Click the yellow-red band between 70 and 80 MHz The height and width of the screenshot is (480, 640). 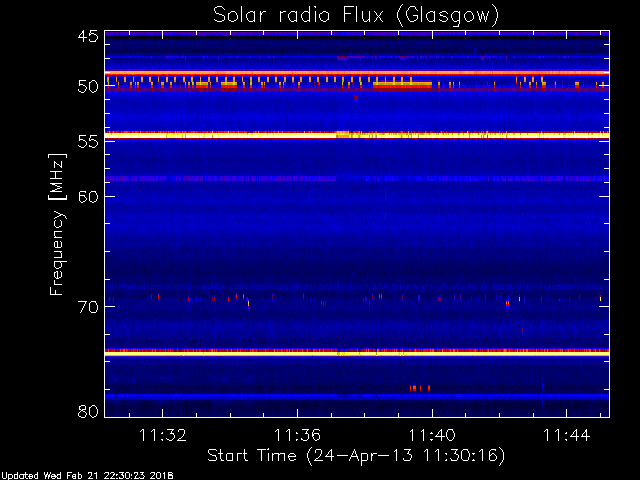357,352
